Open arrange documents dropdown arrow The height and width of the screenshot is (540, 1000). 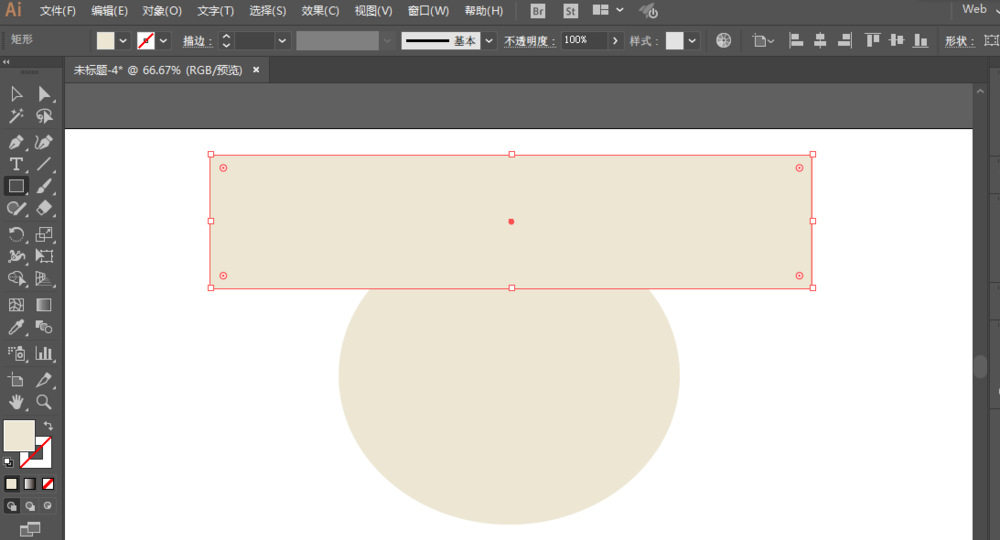619,10
